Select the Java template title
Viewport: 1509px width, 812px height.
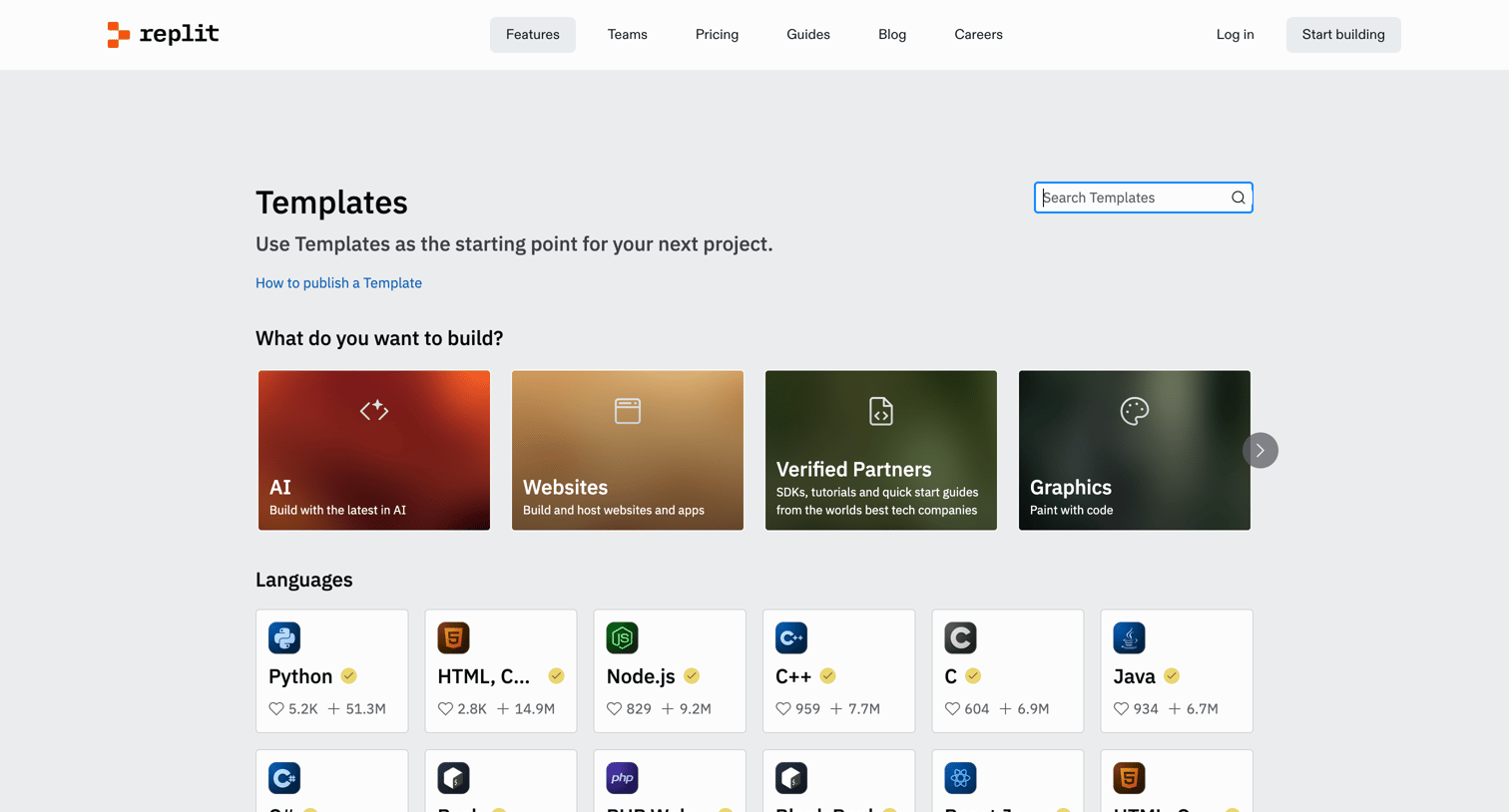(1135, 676)
